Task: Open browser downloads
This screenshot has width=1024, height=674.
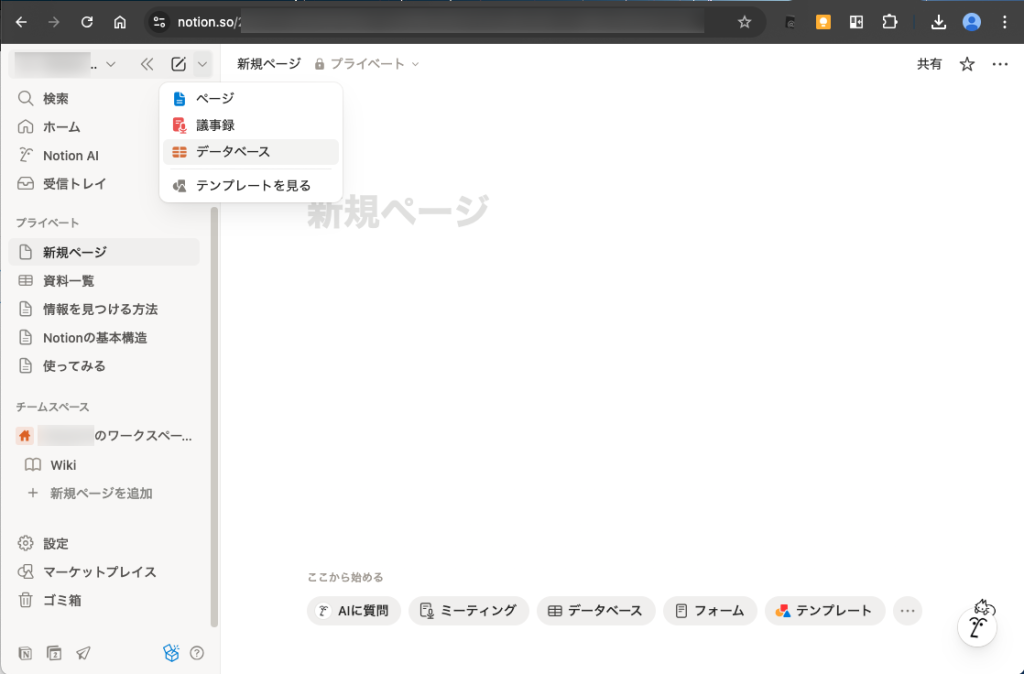Action: [x=938, y=22]
